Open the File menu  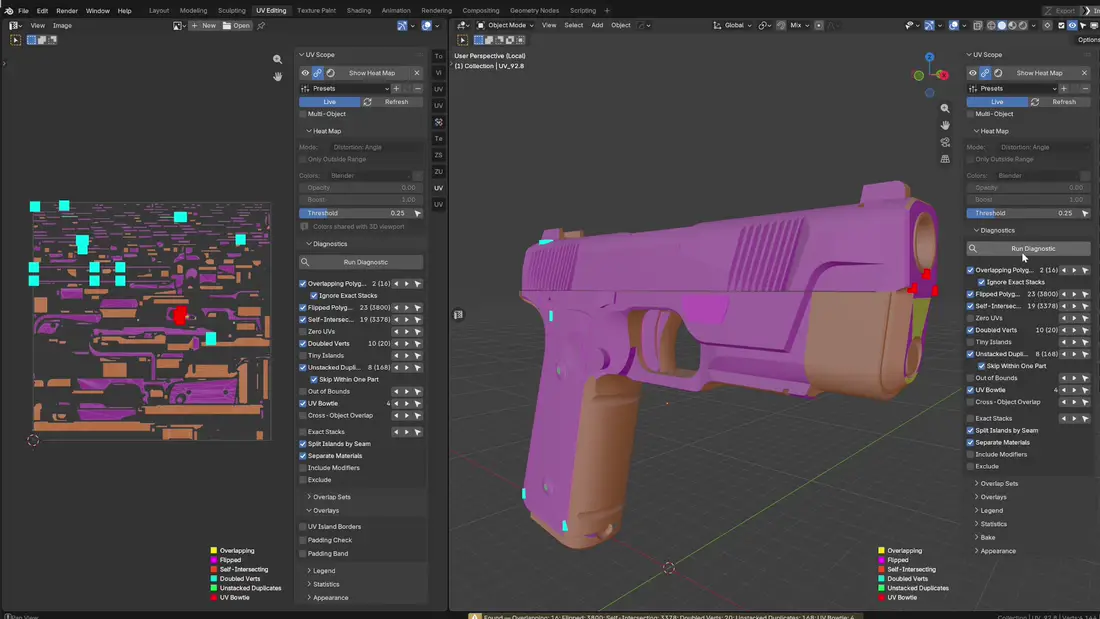[23, 11]
